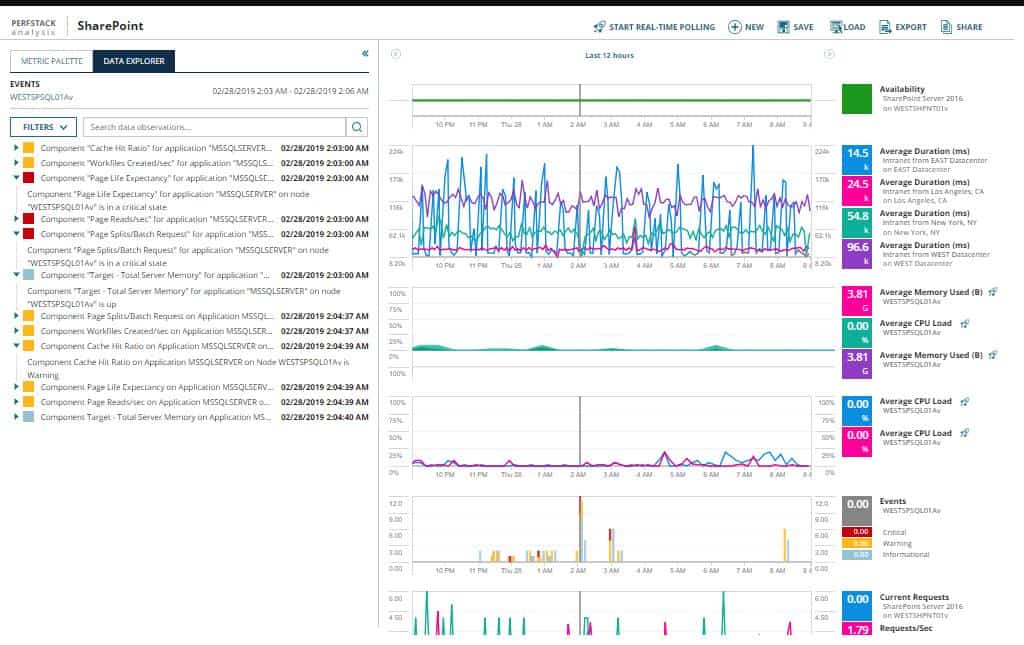Click the SharePoint project title
Image resolution: width=1024 pixels, height=645 pixels.
tap(110, 25)
